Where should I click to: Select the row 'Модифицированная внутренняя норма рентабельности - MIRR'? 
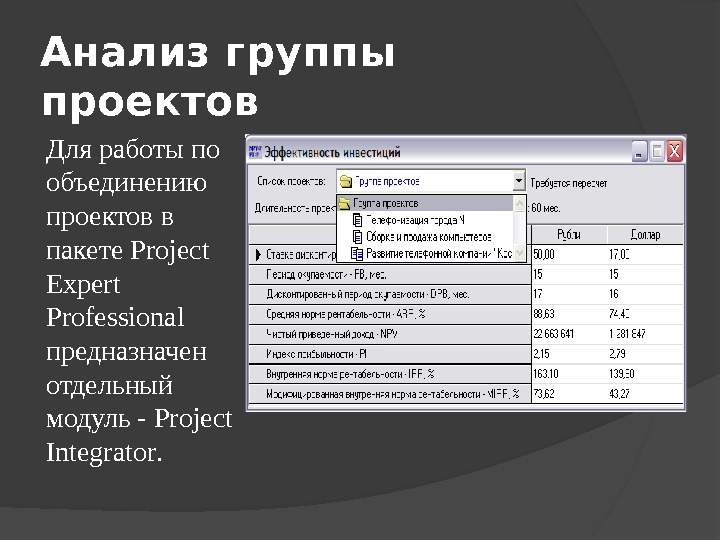[390, 394]
